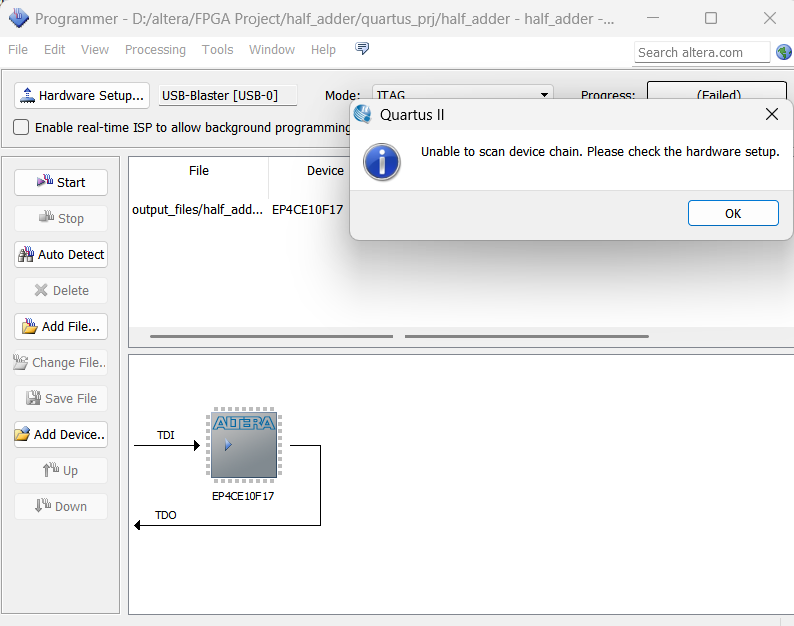Click the Search altera.com field

pos(702,52)
